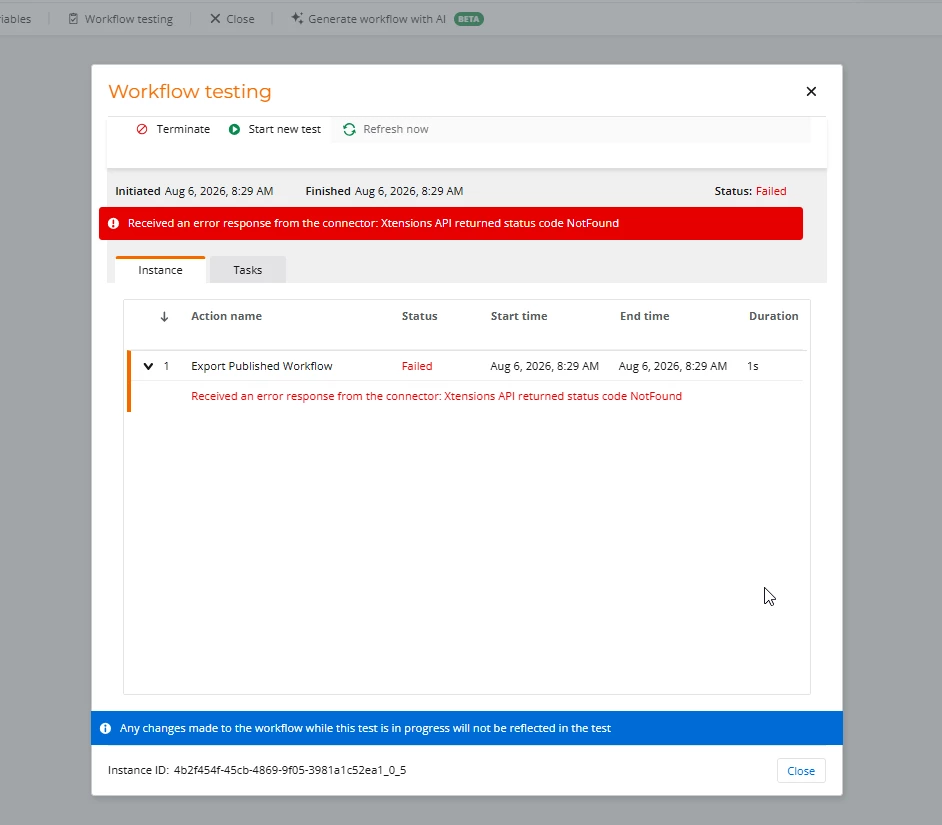The width and height of the screenshot is (942, 825).
Task: Click the red error banner alert icon
Action: 113,224
